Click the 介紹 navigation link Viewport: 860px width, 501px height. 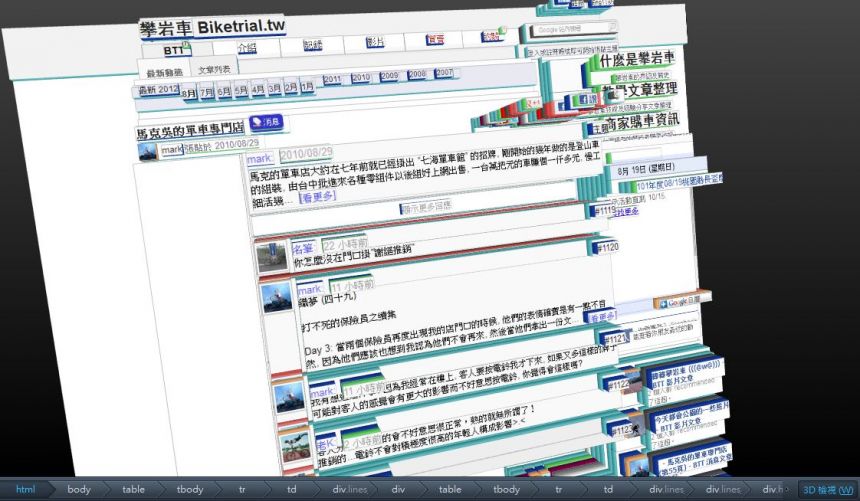[247, 47]
